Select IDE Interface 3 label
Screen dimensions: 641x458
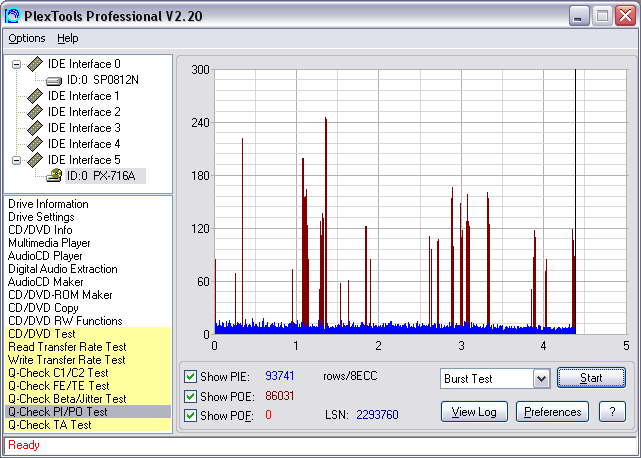pos(84,128)
